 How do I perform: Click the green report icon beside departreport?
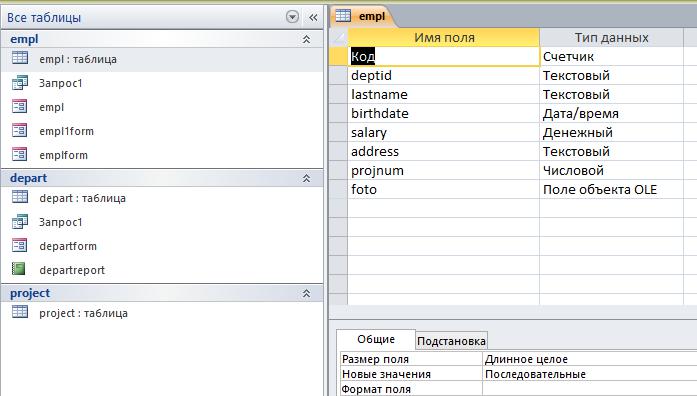tap(19, 269)
